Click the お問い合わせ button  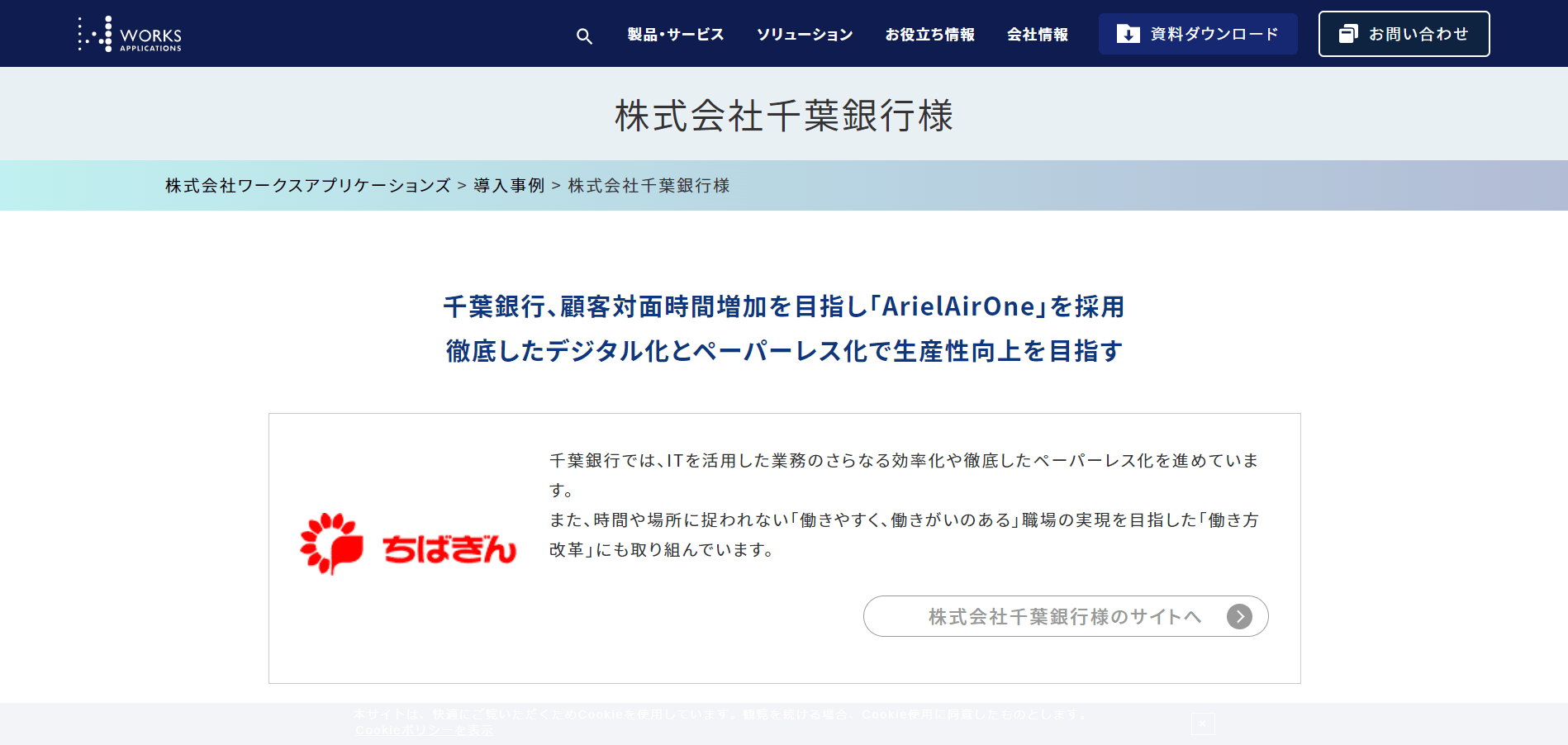click(1404, 34)
